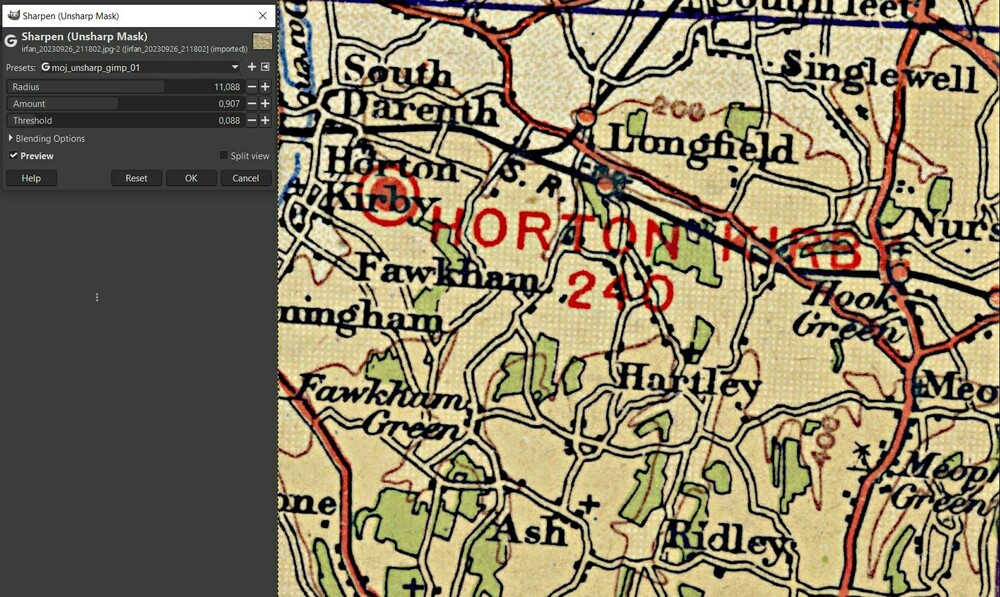Increase the Threshold value with plus
1000x597 pixels.
(265, 121)
